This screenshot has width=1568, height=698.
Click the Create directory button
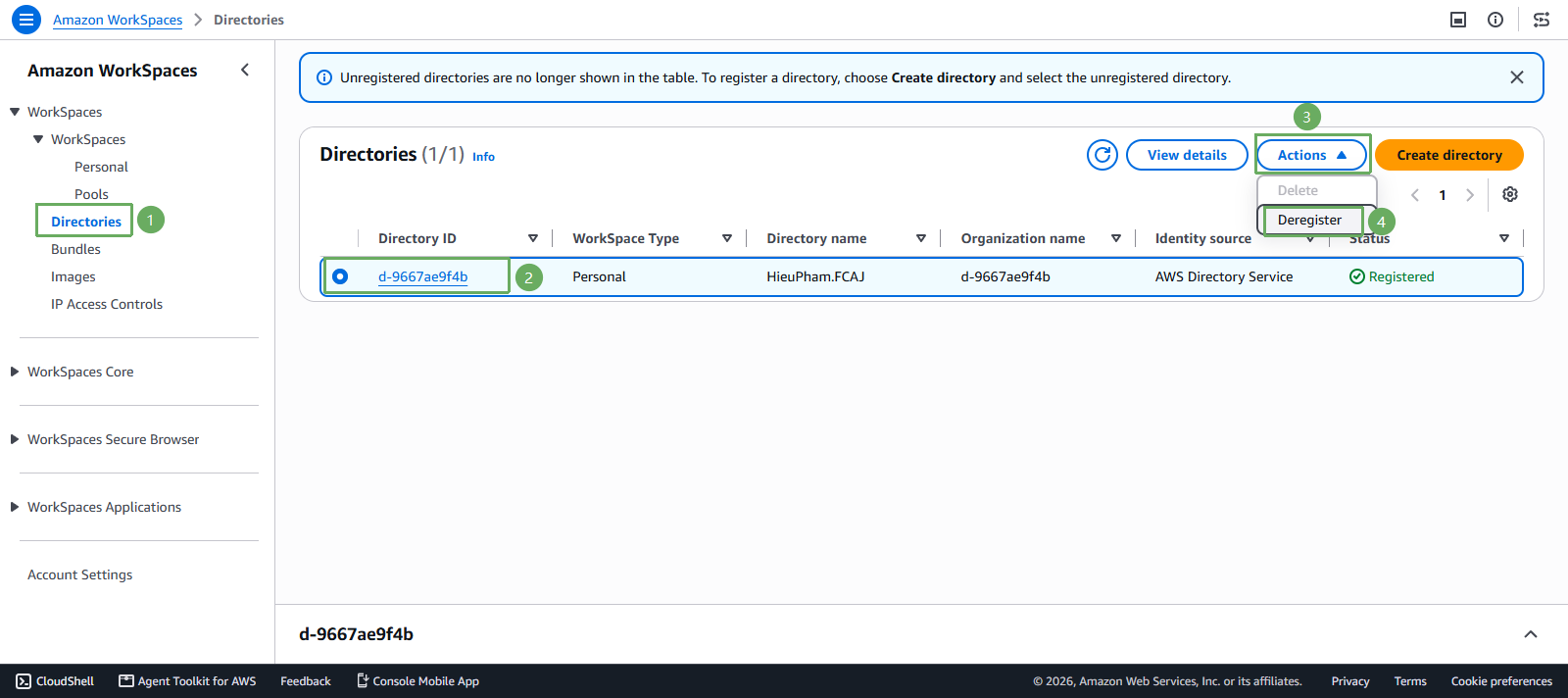[1449, 155]
